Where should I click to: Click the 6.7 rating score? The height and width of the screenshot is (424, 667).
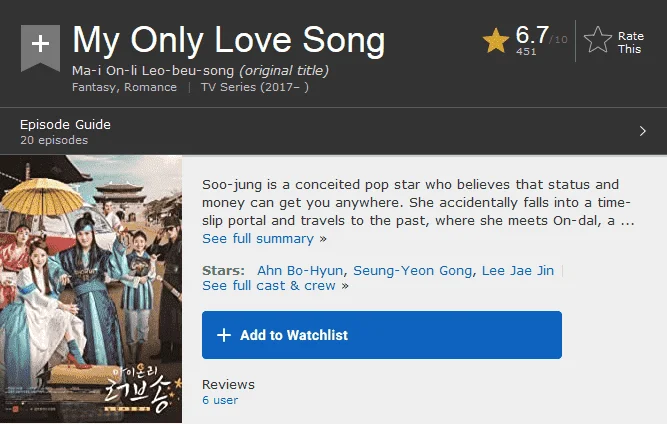pos(532,34)
